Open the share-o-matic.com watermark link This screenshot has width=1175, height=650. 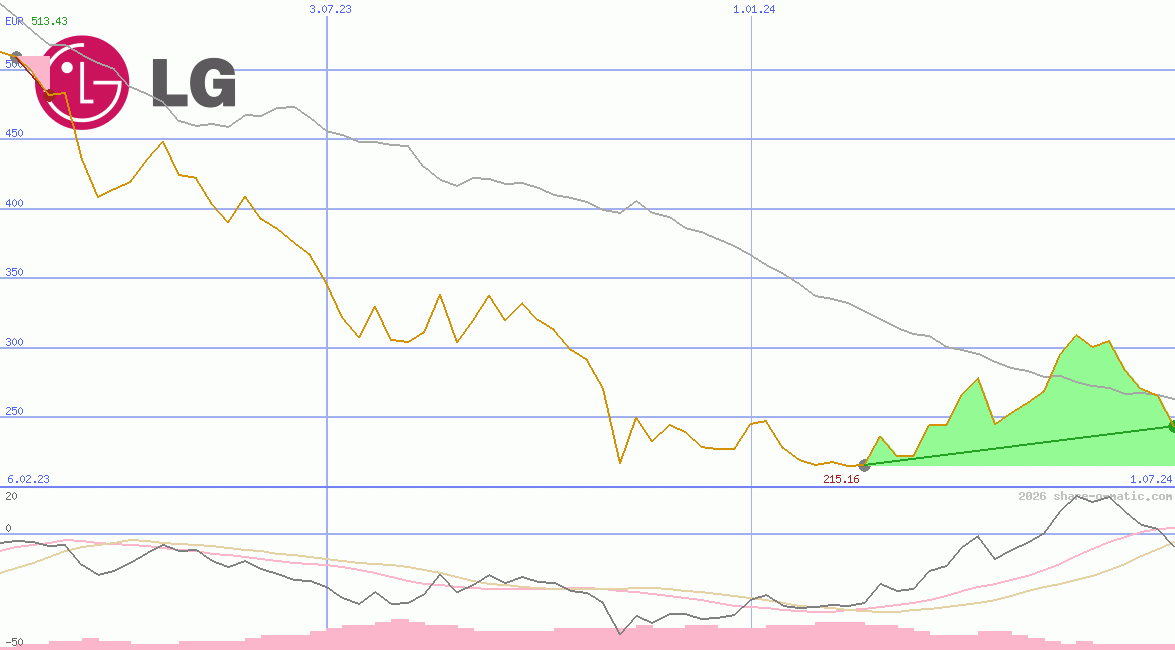tap(1094, 496)
